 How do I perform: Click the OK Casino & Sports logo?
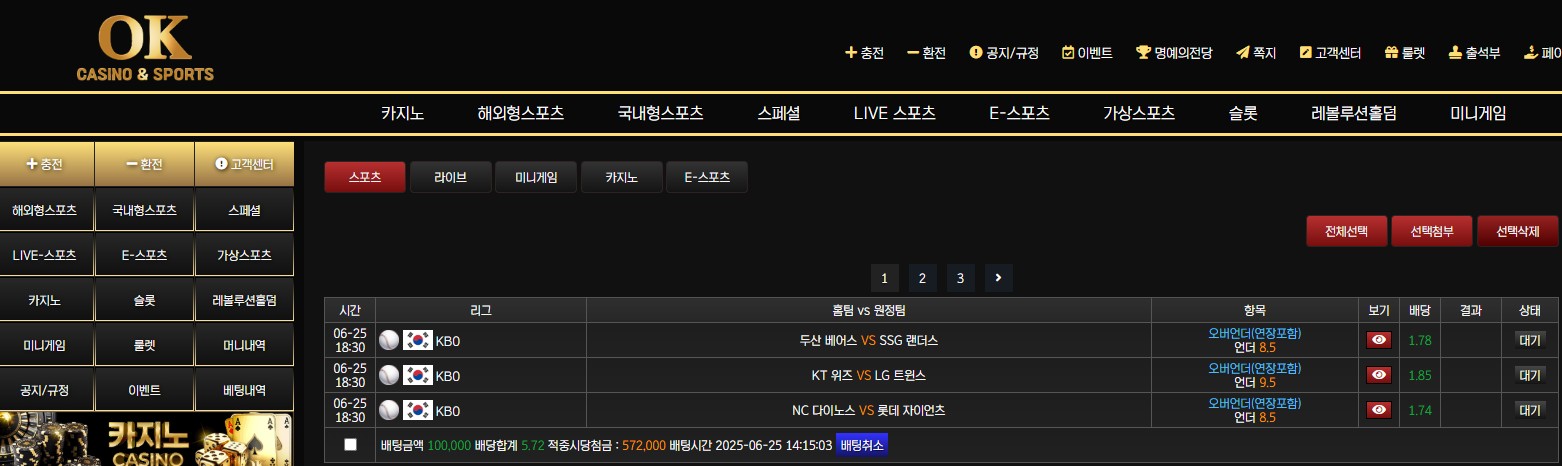point(145,48)
